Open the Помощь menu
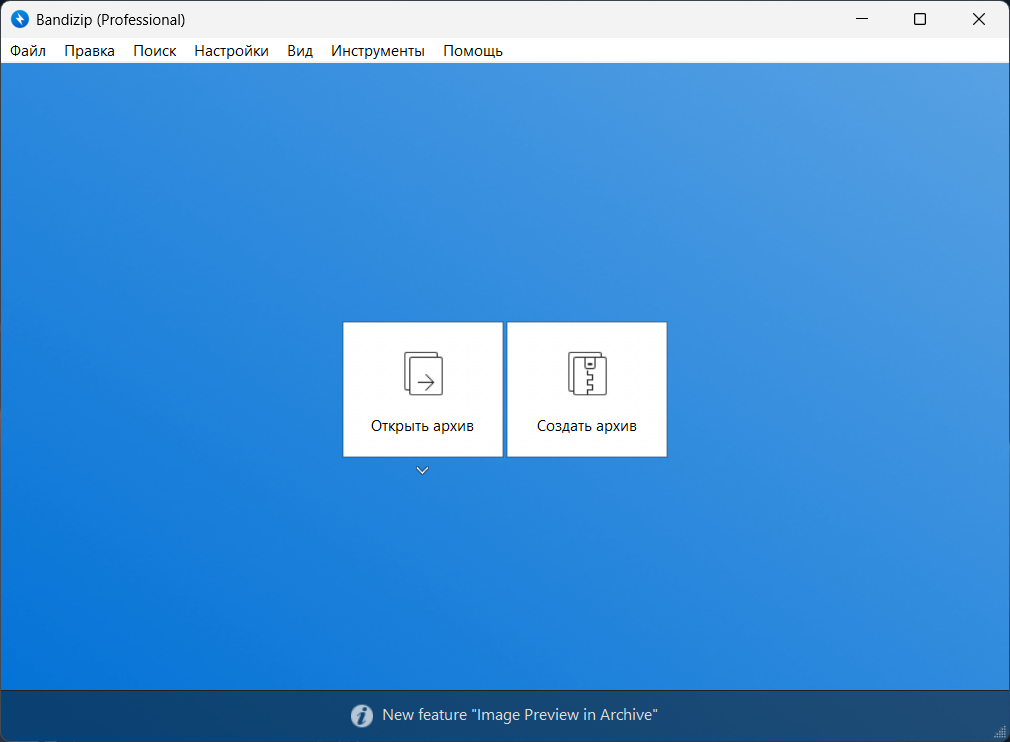 coord(473,51)
